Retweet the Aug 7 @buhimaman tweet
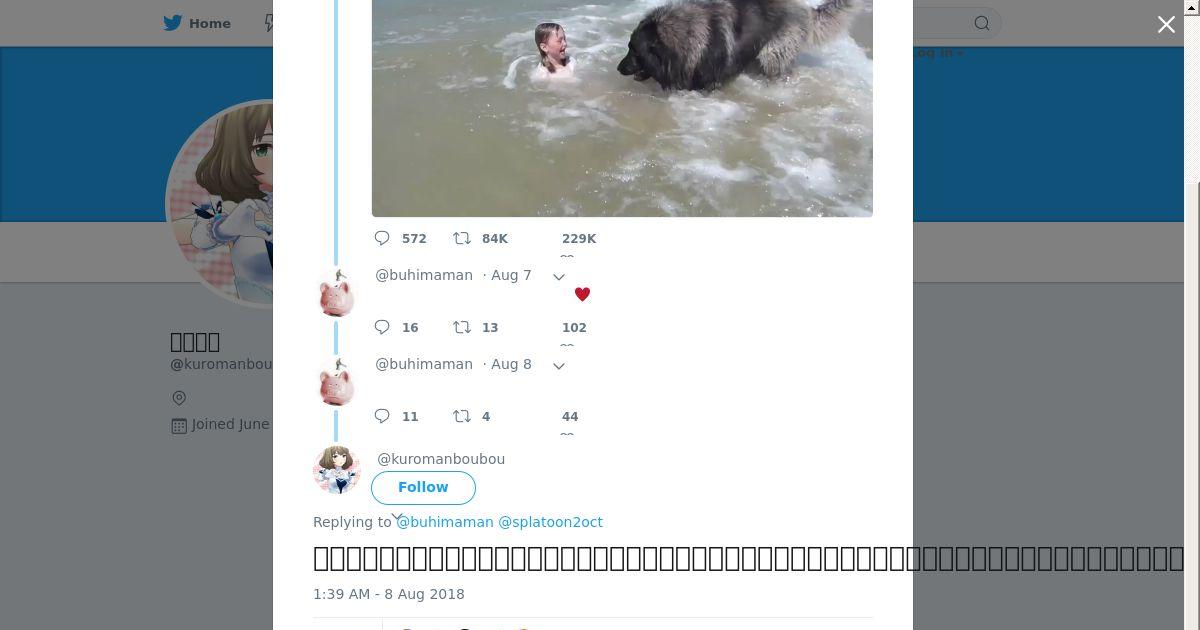 coord(462,327)
